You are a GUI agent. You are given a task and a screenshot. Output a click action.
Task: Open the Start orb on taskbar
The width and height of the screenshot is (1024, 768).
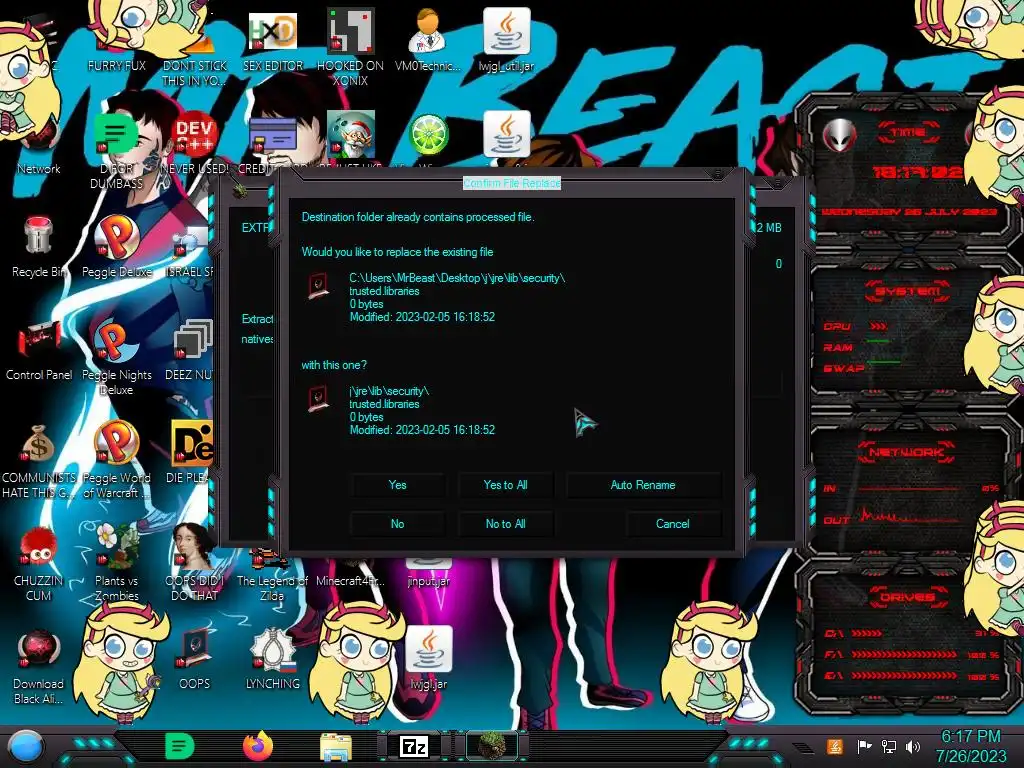click(25, 746)
